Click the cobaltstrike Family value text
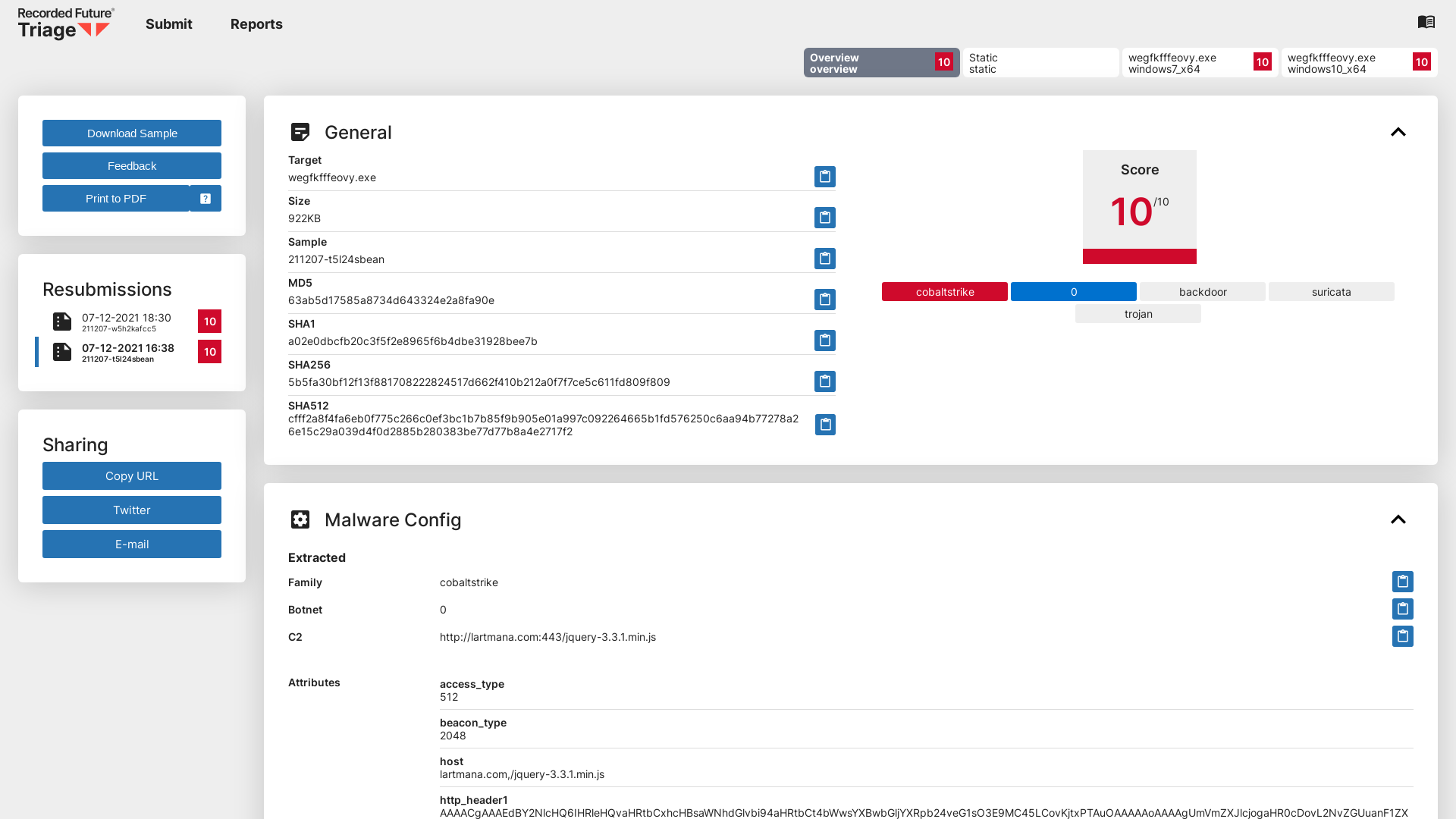Screen dimensions: 1456x819 tap(469, 582)
